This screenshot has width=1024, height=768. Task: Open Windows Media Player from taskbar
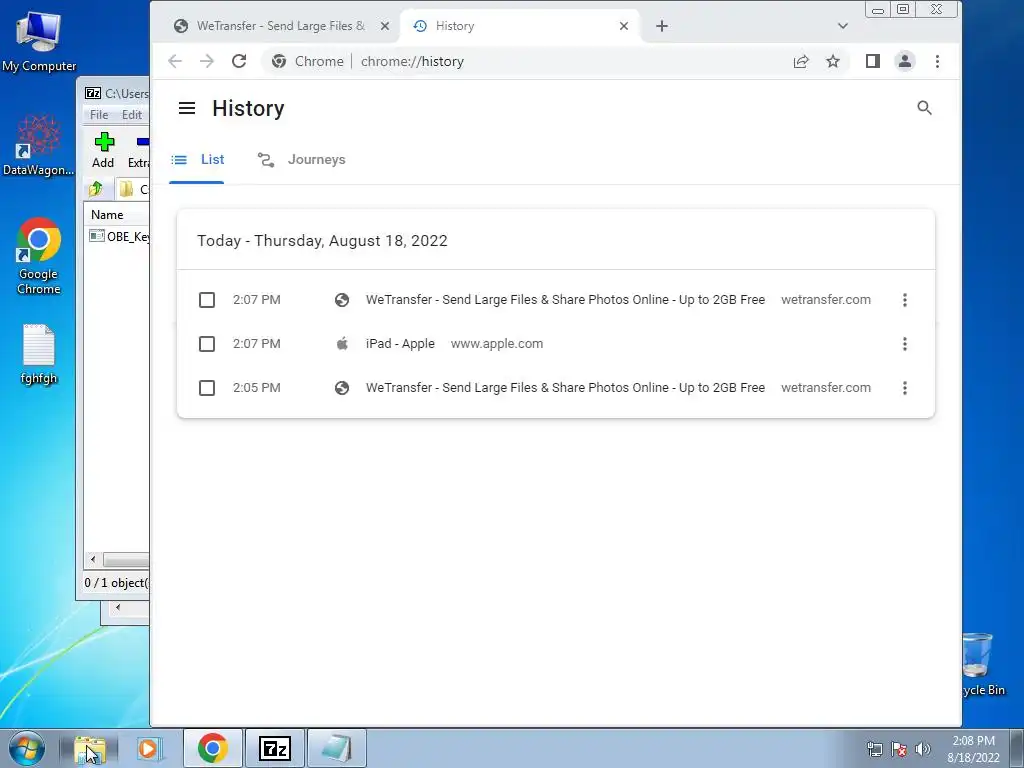point(148,748)
